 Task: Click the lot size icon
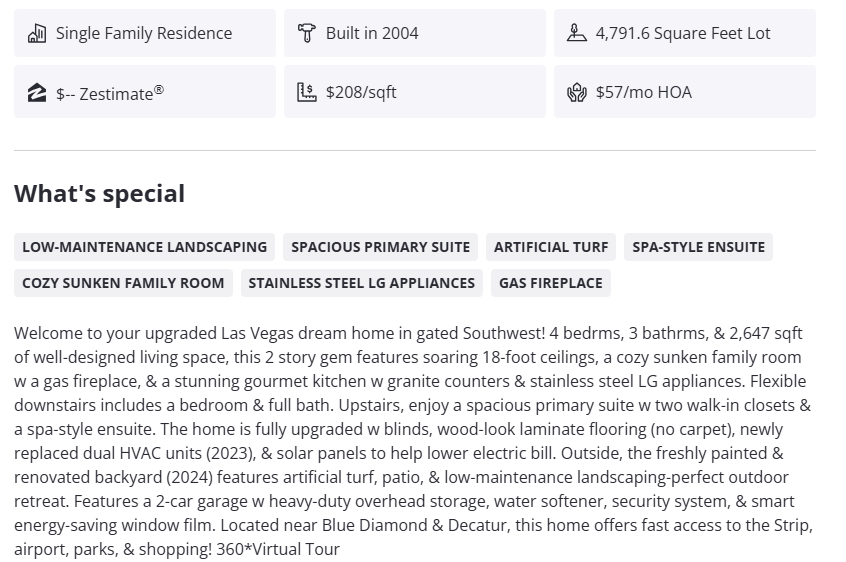[x=577, y=33]
